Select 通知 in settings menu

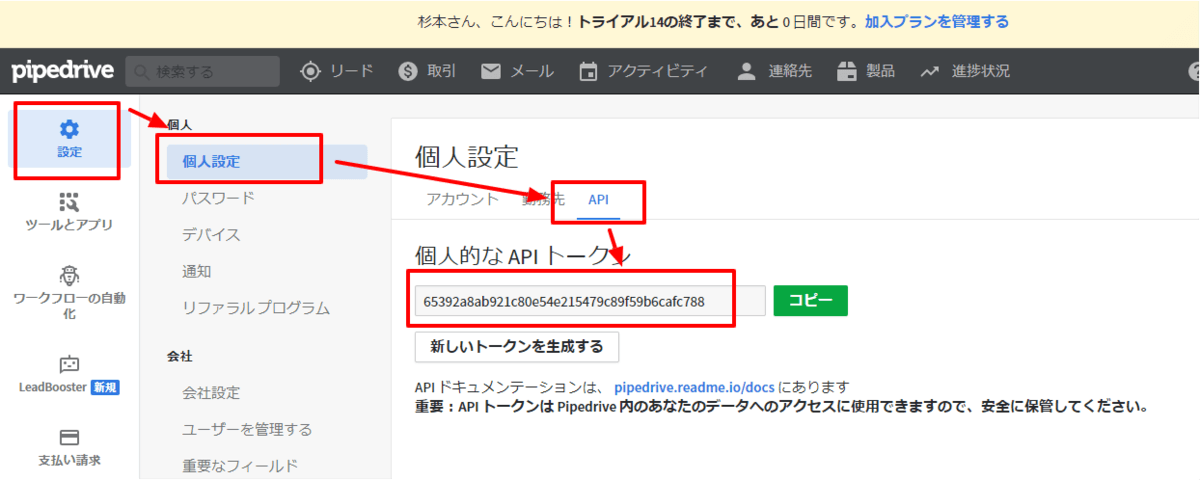tap(196, 271)
